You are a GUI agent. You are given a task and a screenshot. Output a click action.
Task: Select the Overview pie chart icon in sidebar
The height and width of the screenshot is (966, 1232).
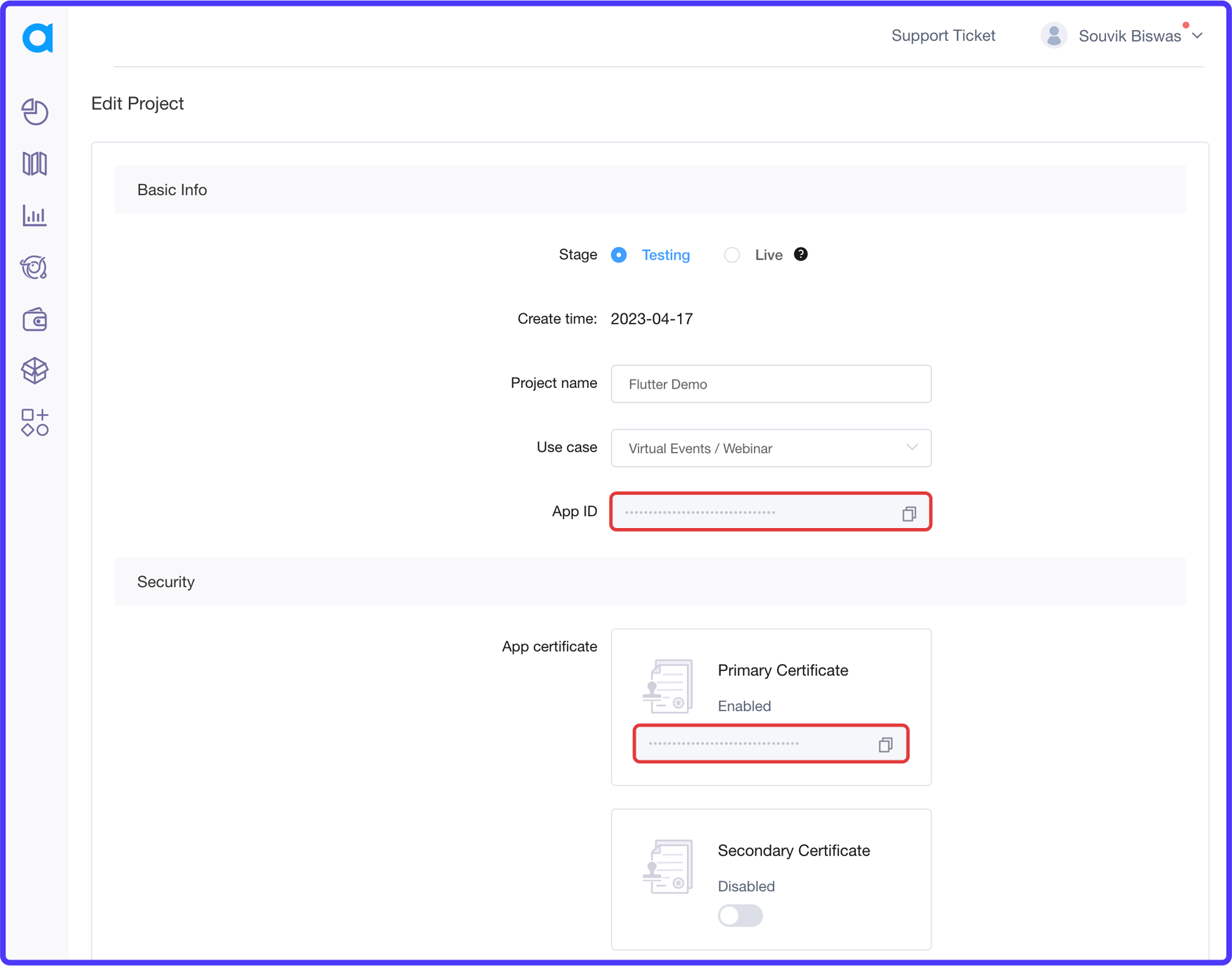(34, 112)
